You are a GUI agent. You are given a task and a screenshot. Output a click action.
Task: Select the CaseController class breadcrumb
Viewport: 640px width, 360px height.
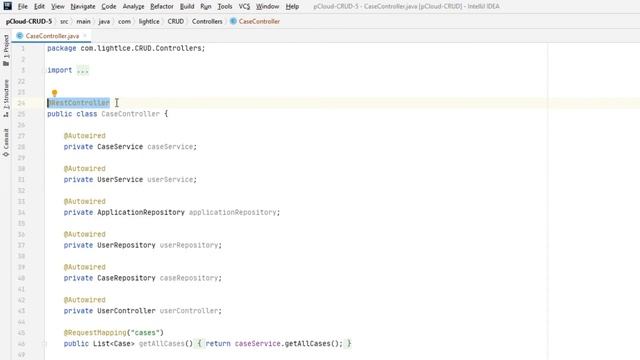pyautogui.click(x=255, y=21)
